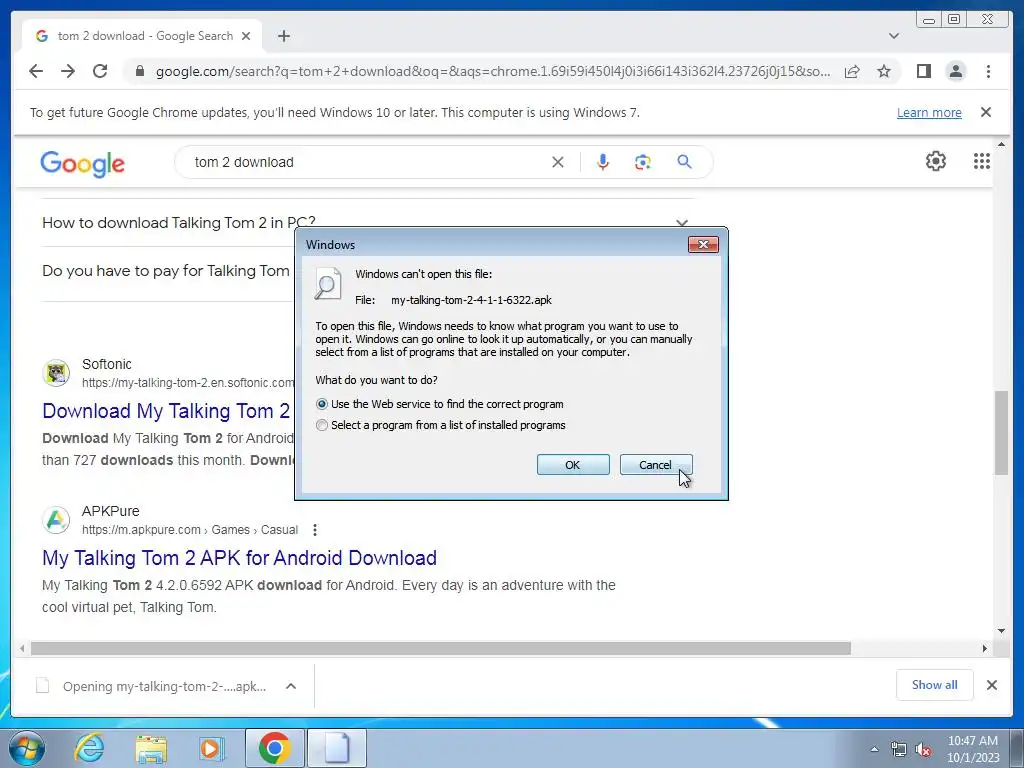Switch to Chrome on the taskbar
The image size is (1024, 768).
[x=274, y=748]
